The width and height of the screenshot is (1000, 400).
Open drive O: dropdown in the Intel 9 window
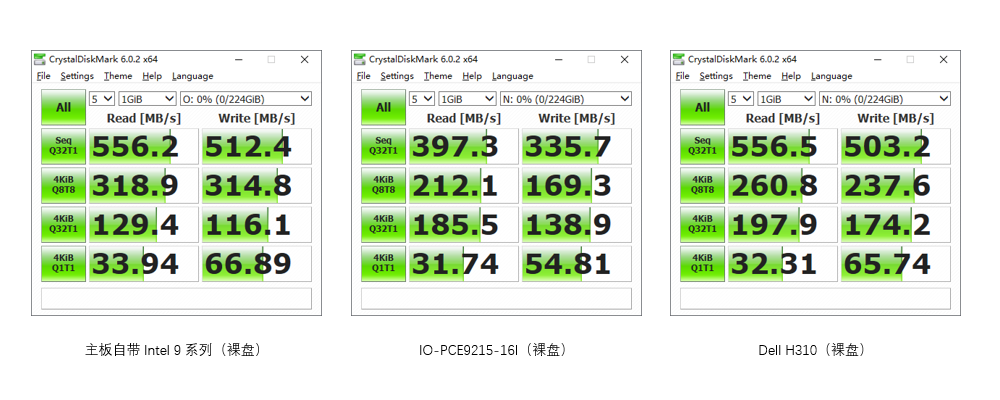pyautogui.click(x=246, y=99)
